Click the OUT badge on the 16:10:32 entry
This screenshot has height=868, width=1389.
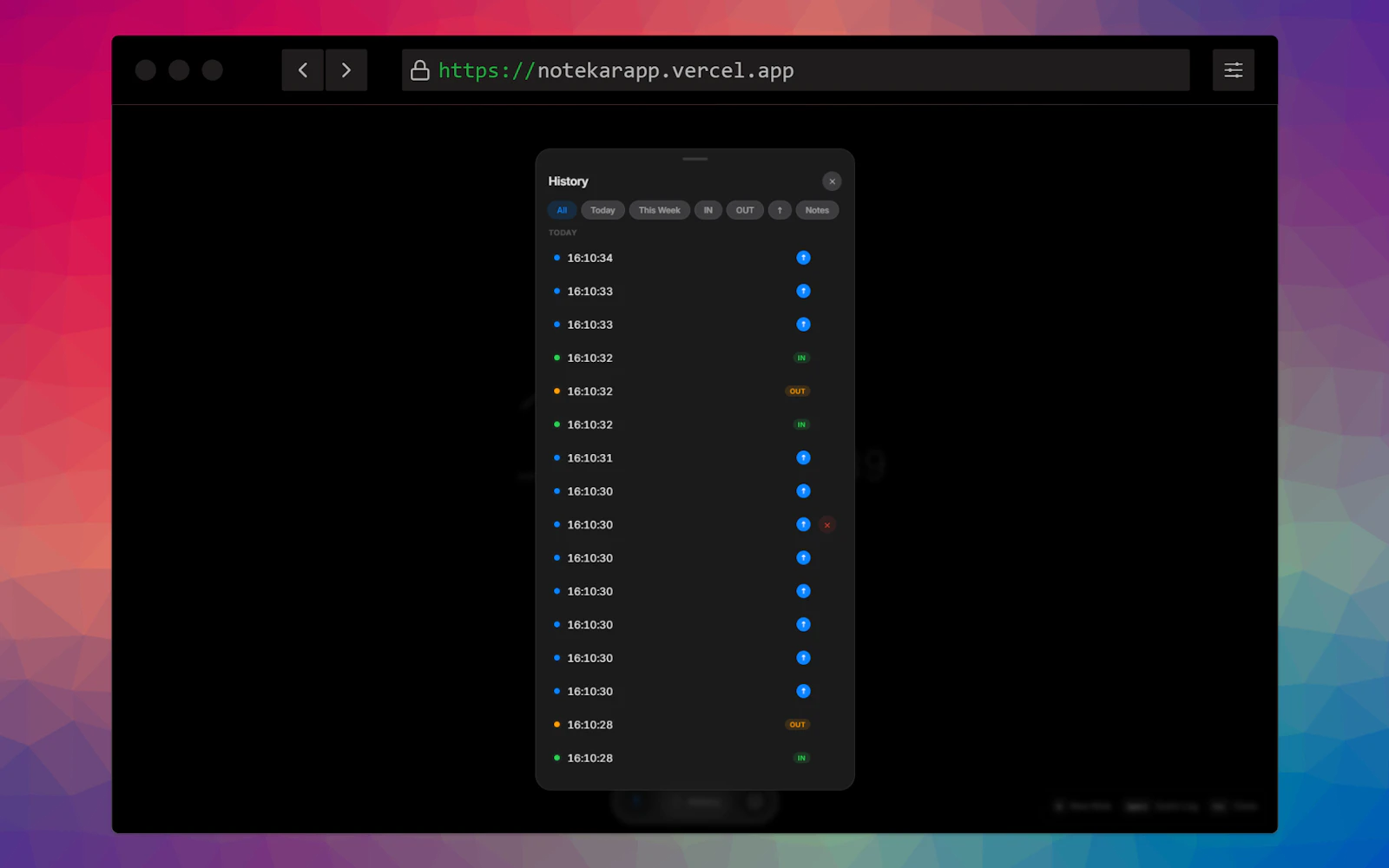click(x=797, y=391)
